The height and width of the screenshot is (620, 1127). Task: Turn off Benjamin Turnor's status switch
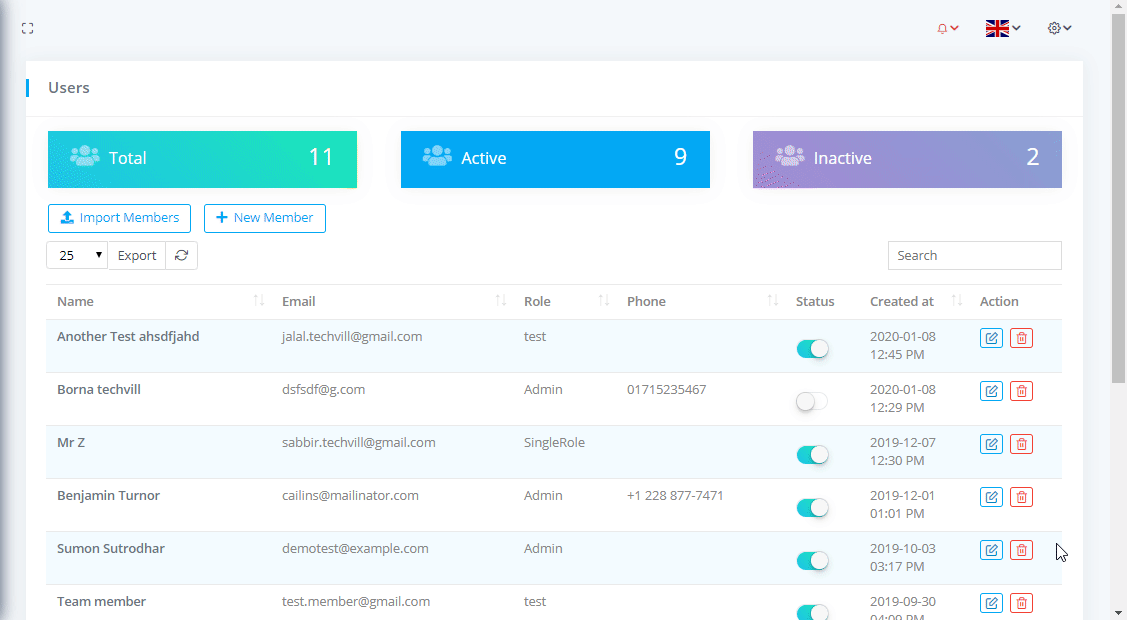point(812,508)
